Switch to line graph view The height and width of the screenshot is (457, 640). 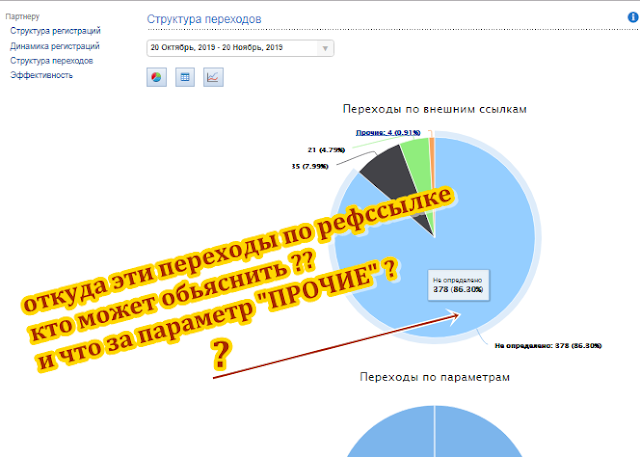(213, 77)
